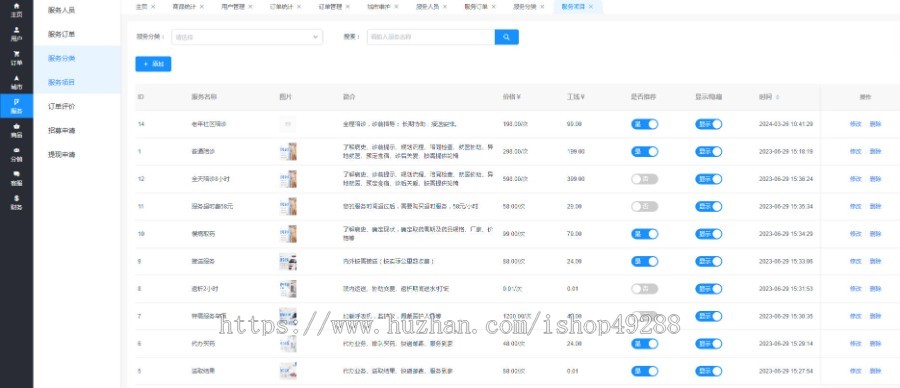Image resolution: width=900 pixels, height=388 pixels.
Task: Click the 工钱¥ column header
Action: tap(576, 97)
